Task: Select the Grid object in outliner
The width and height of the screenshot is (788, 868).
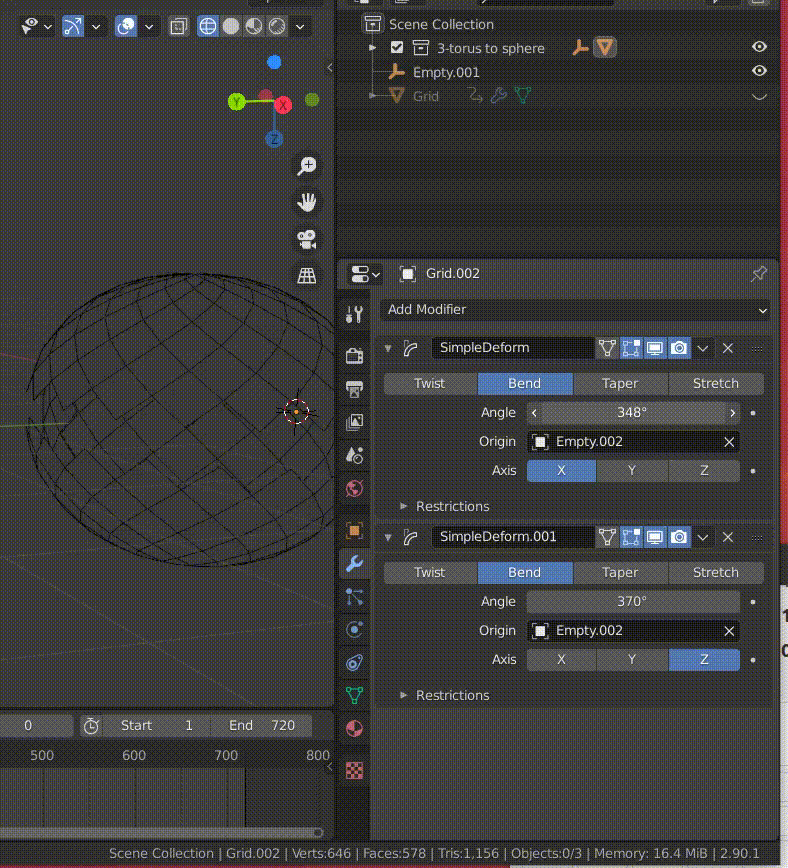Action: 425,96
